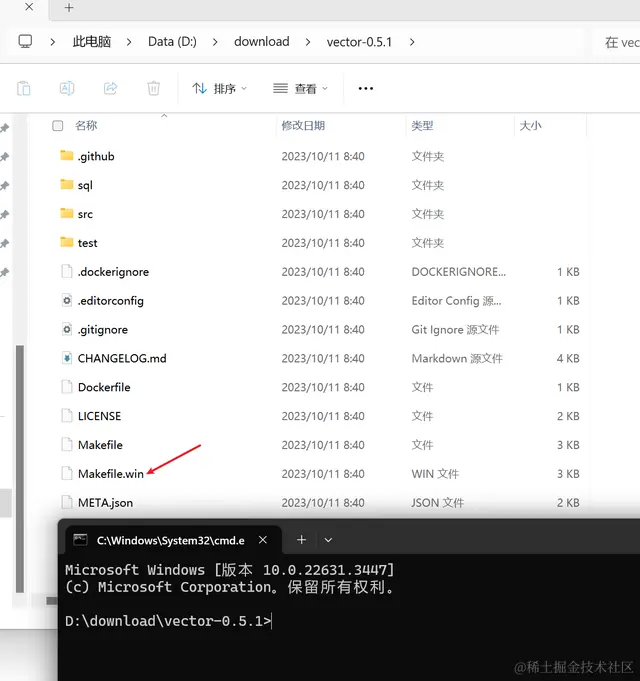The image size is (640, 681).
Task: Select the .dockerignore file icon
Action: click(x=67, y=271)
